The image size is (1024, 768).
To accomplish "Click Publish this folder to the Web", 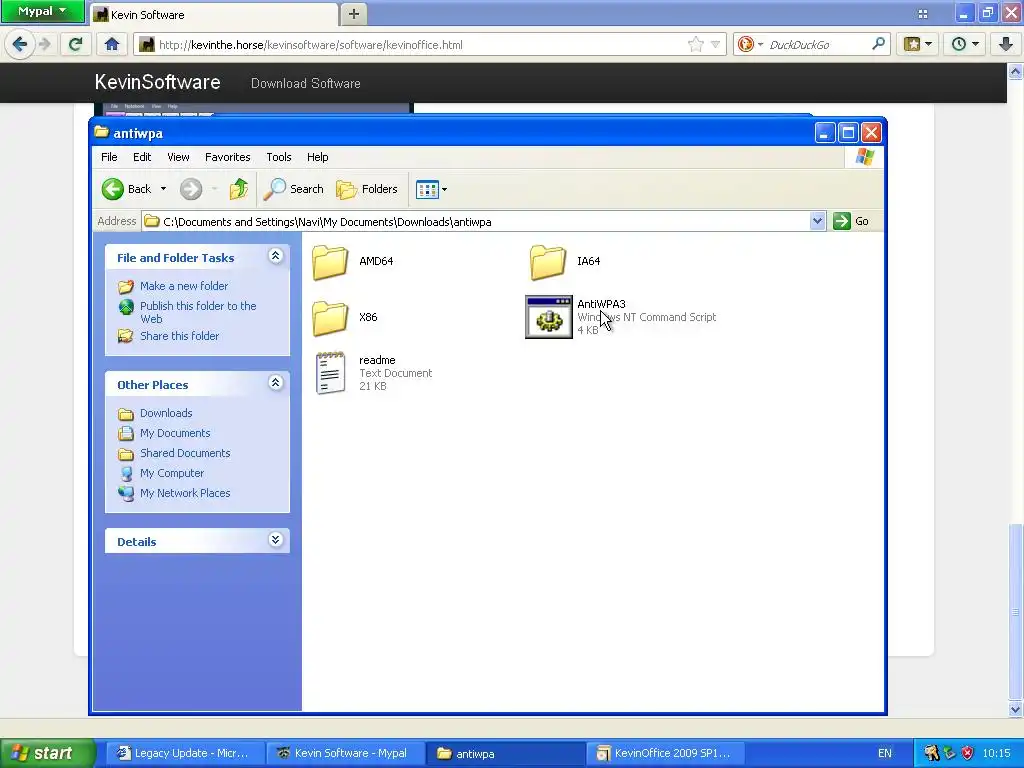I will pos(198,312).
